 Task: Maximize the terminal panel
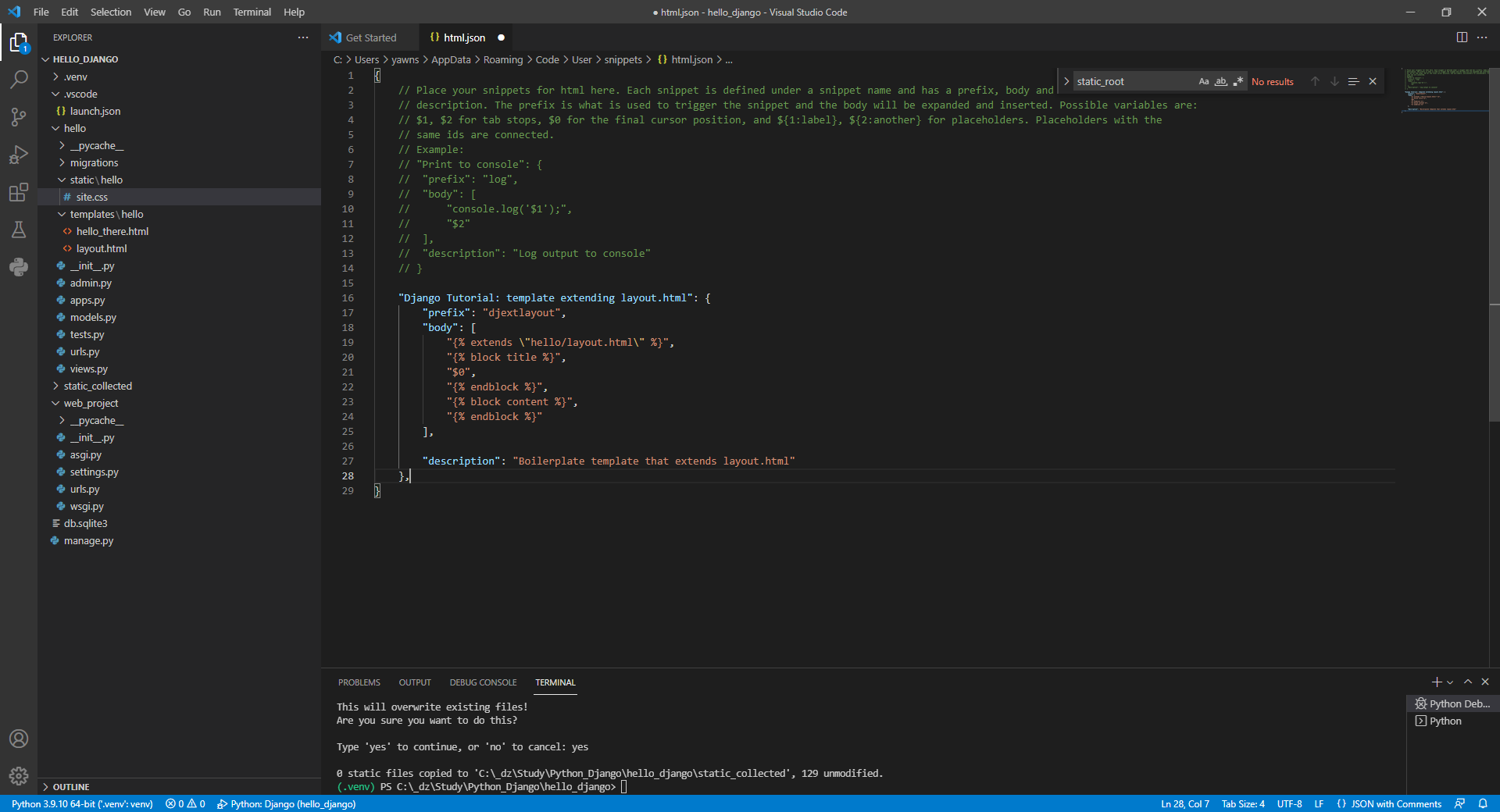click(x=1468, y=682)
